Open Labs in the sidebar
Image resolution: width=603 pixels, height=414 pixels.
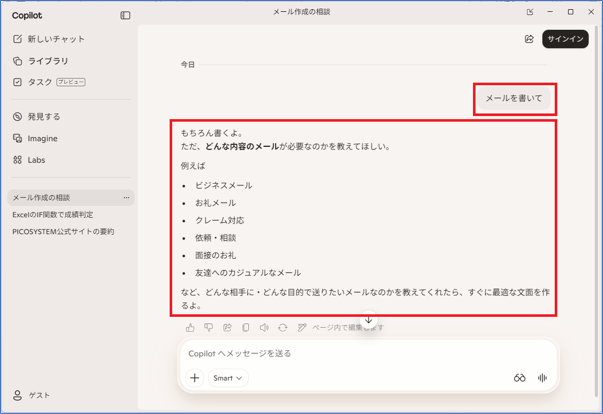tap(29, 160)
